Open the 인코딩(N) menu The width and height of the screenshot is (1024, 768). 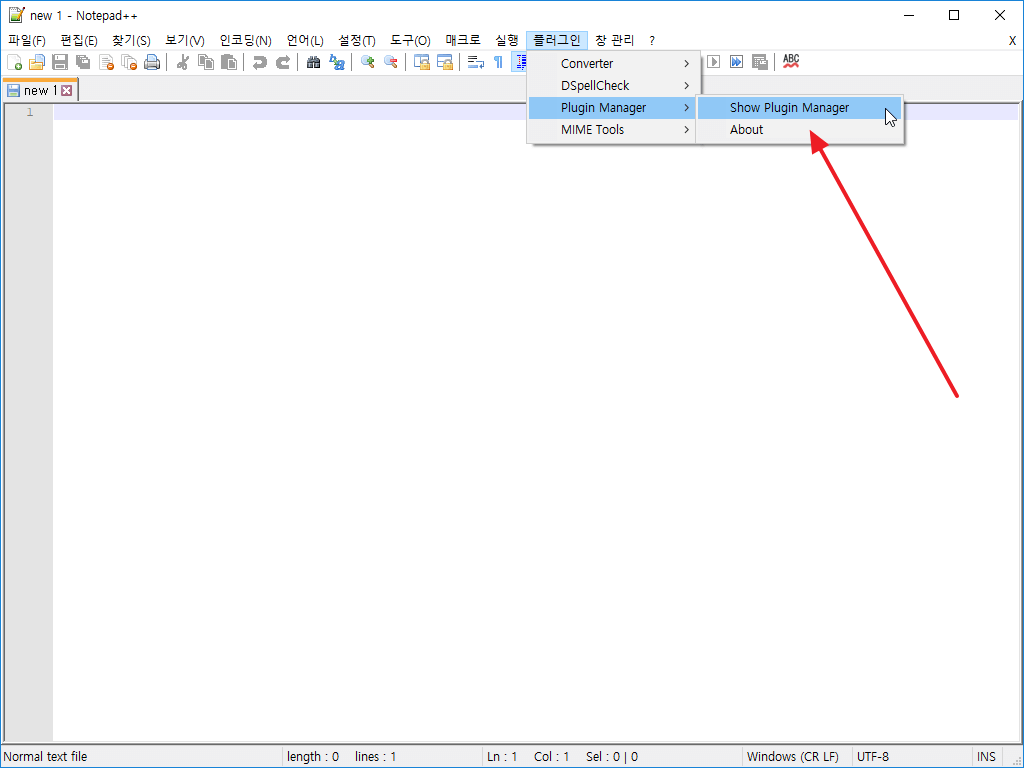246,40
